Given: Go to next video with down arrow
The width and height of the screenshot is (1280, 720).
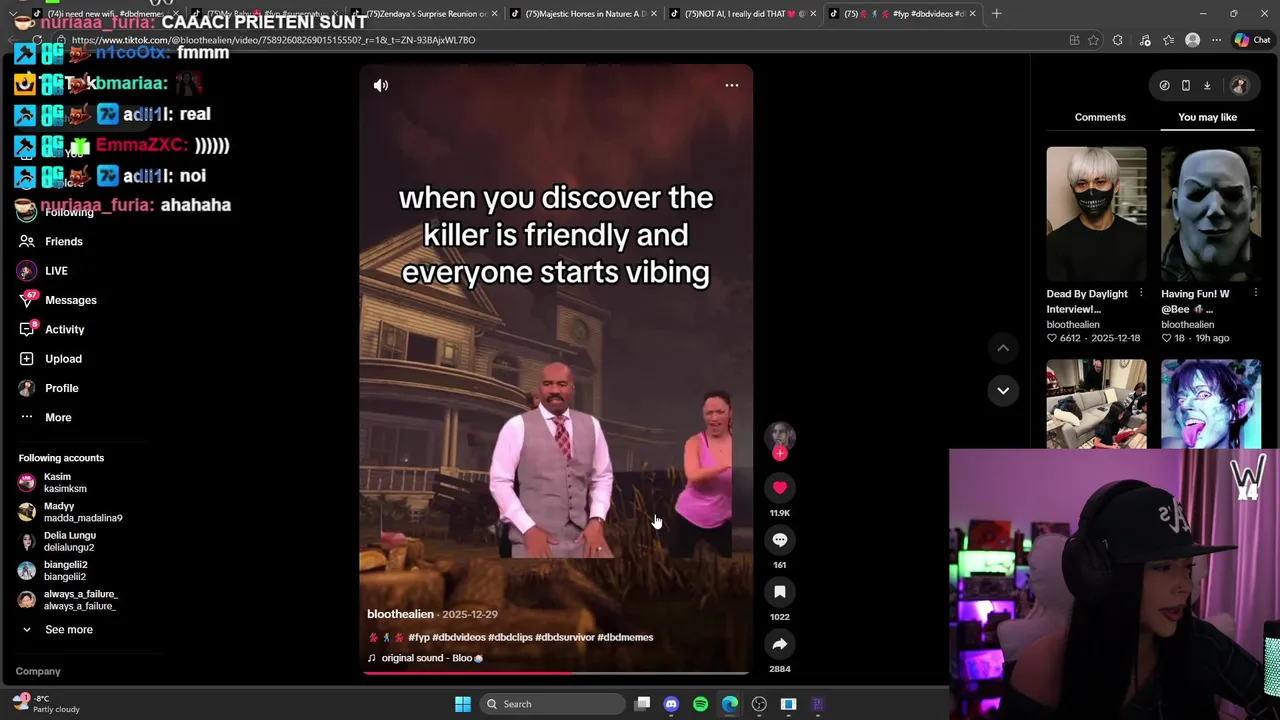Looking at the screenshot, I should point(1003,390).
